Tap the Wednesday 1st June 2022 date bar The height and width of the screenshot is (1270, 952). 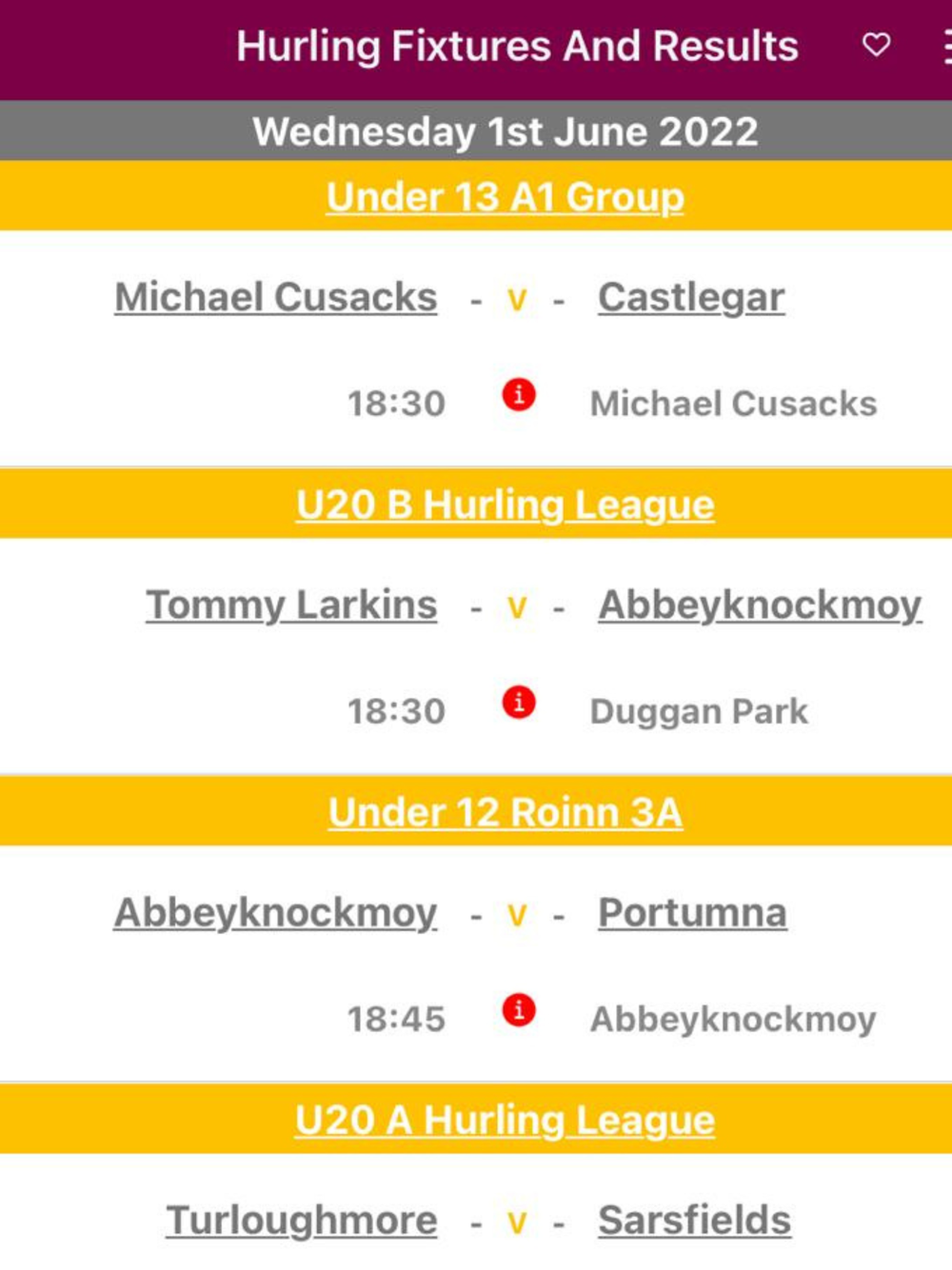[x=476, y=131]
